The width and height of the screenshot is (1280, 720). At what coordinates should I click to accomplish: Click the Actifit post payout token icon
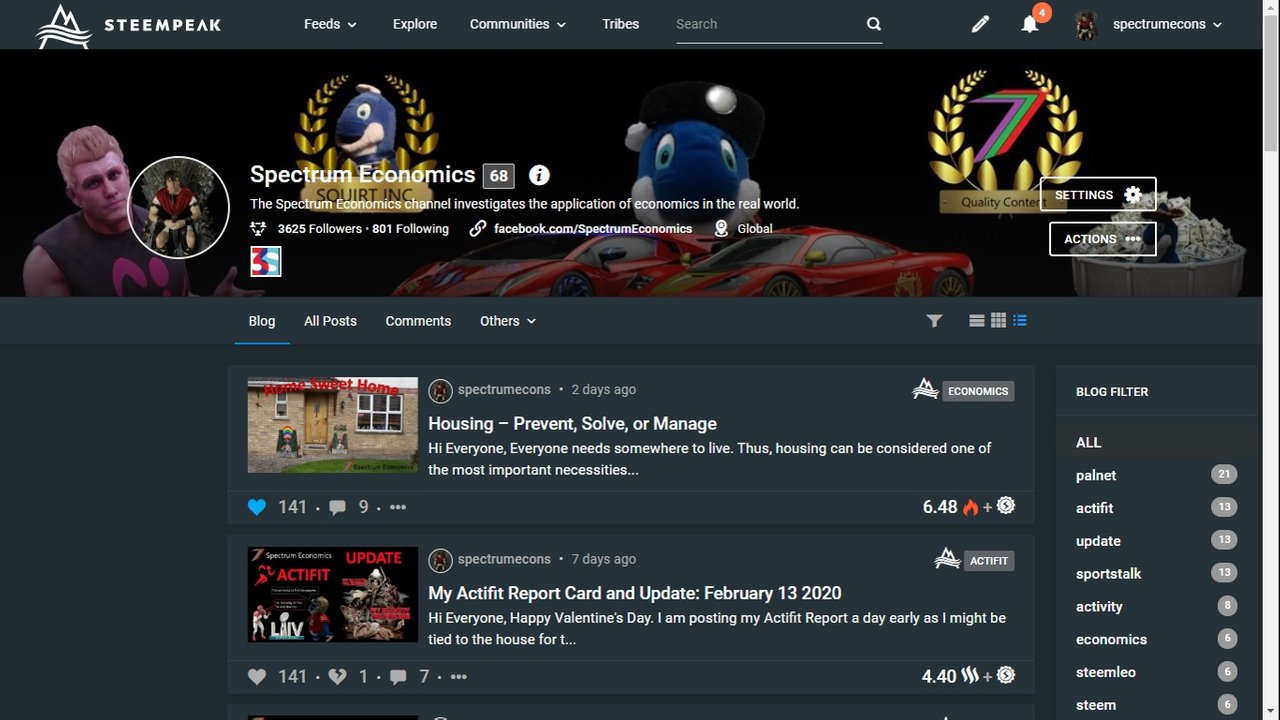coord(1006,676)
